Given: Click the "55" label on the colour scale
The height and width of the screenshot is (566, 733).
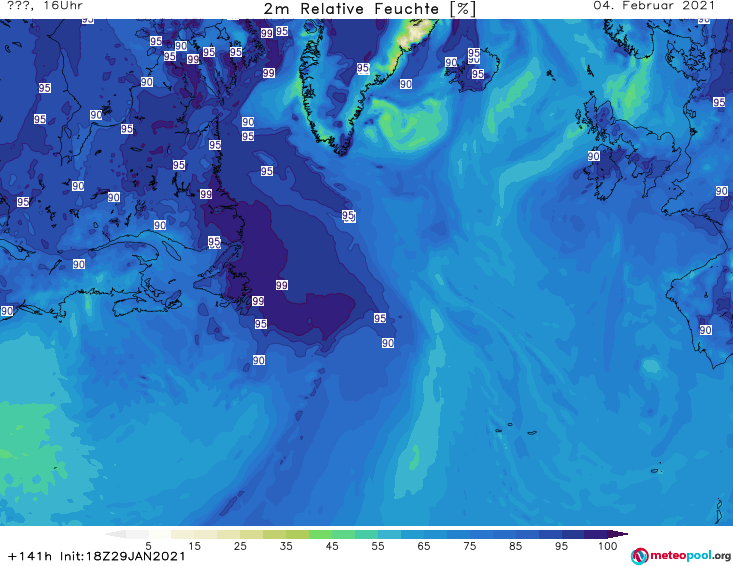Looking at the screenshot, I should (x=378, y=546).
